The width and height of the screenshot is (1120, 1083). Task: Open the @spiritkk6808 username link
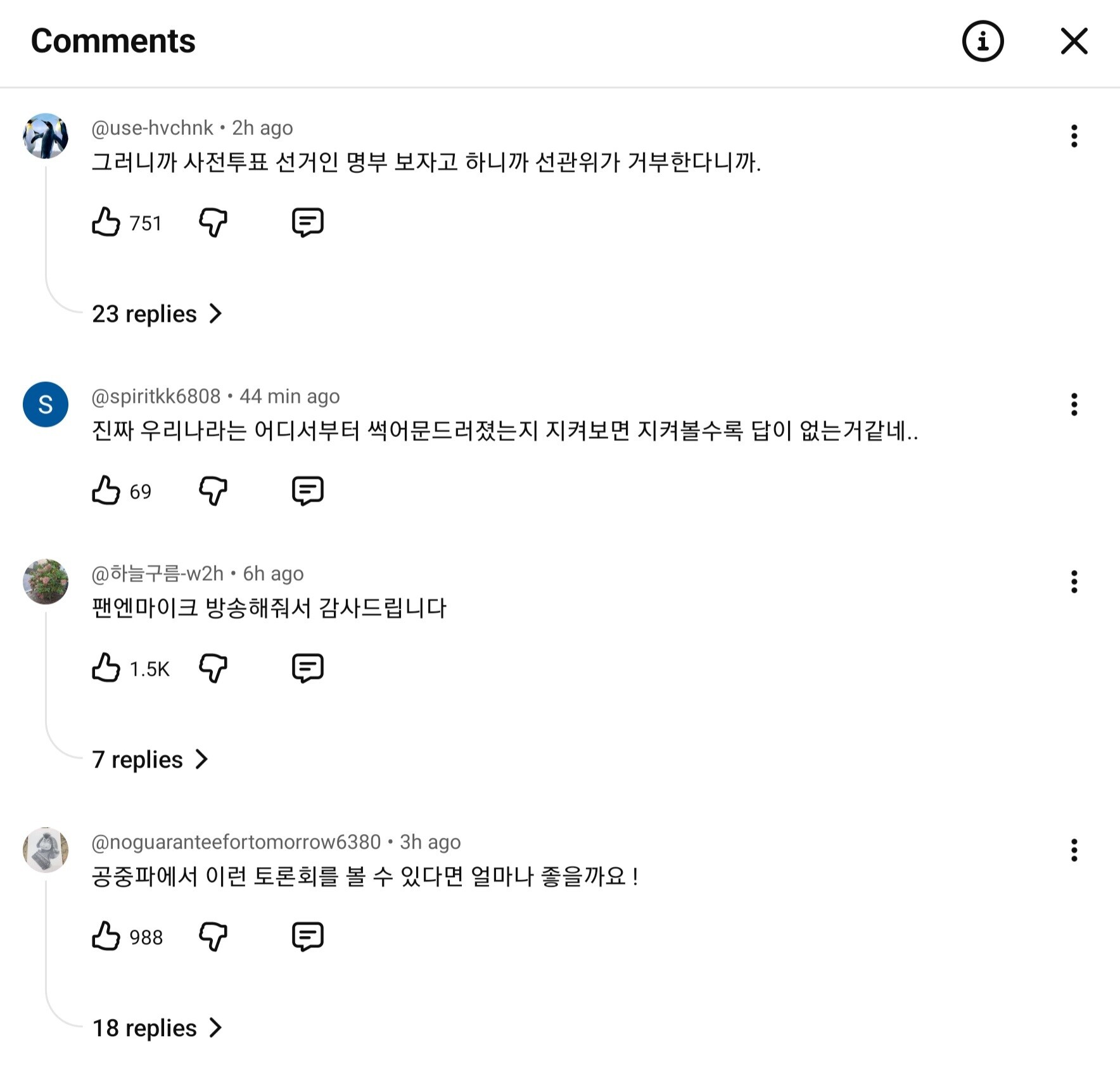point(156,396)
